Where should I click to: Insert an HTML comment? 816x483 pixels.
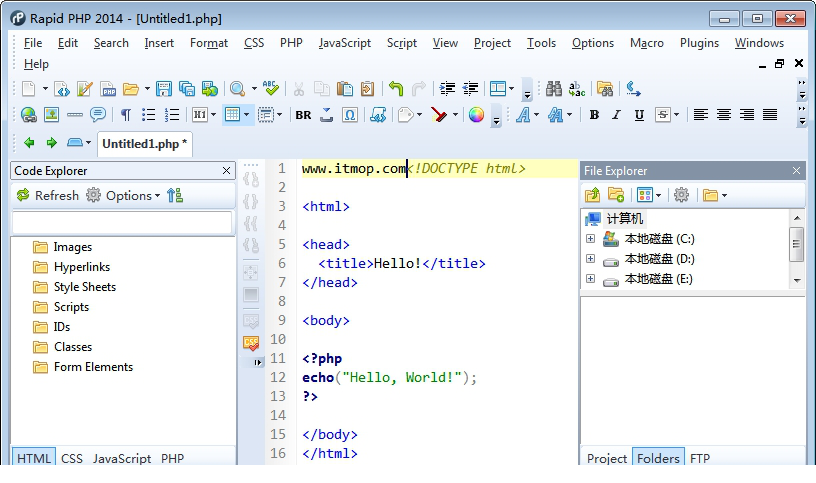click(x=97, y=115)
